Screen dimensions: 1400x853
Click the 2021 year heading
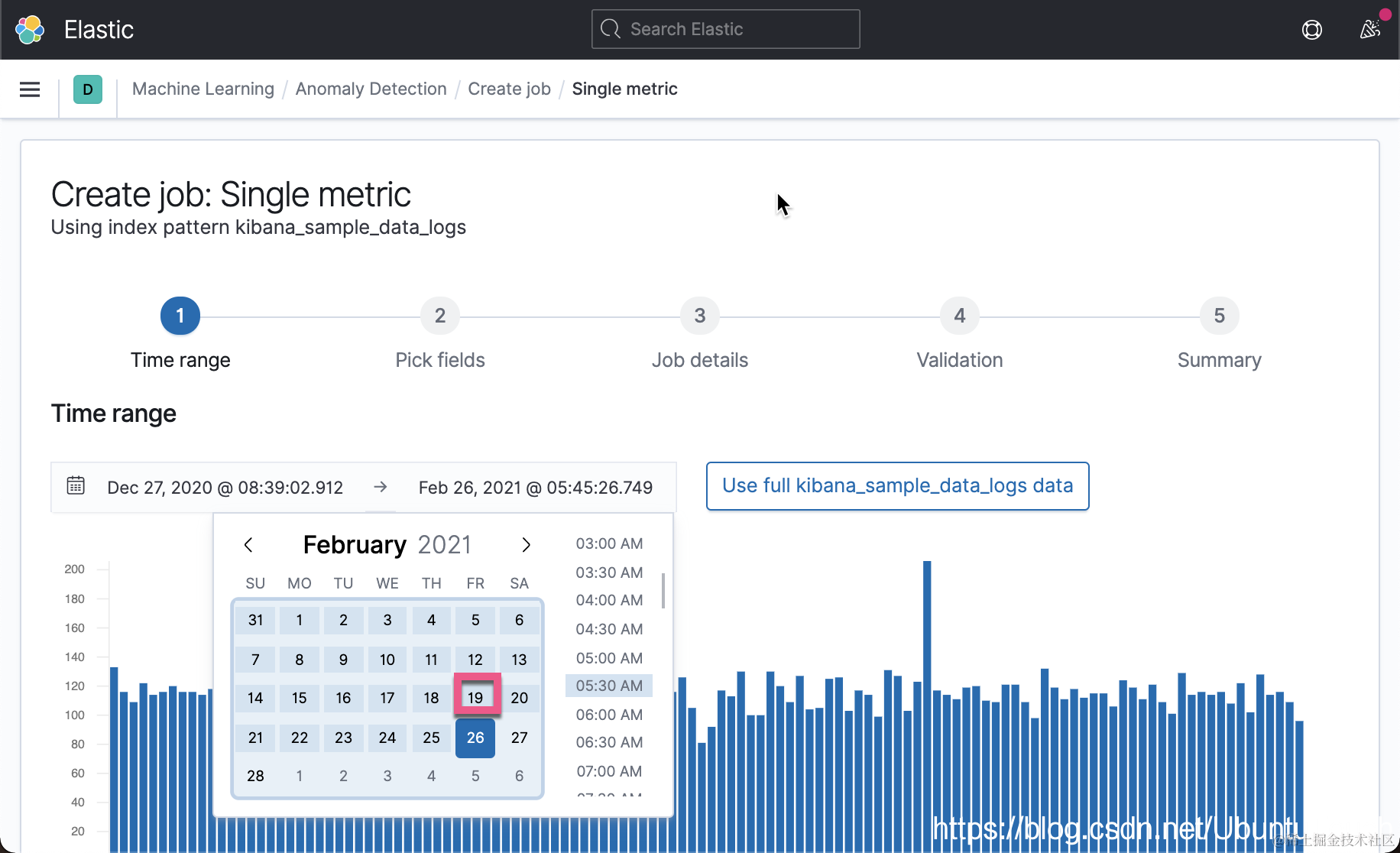[x=445, y=545]
